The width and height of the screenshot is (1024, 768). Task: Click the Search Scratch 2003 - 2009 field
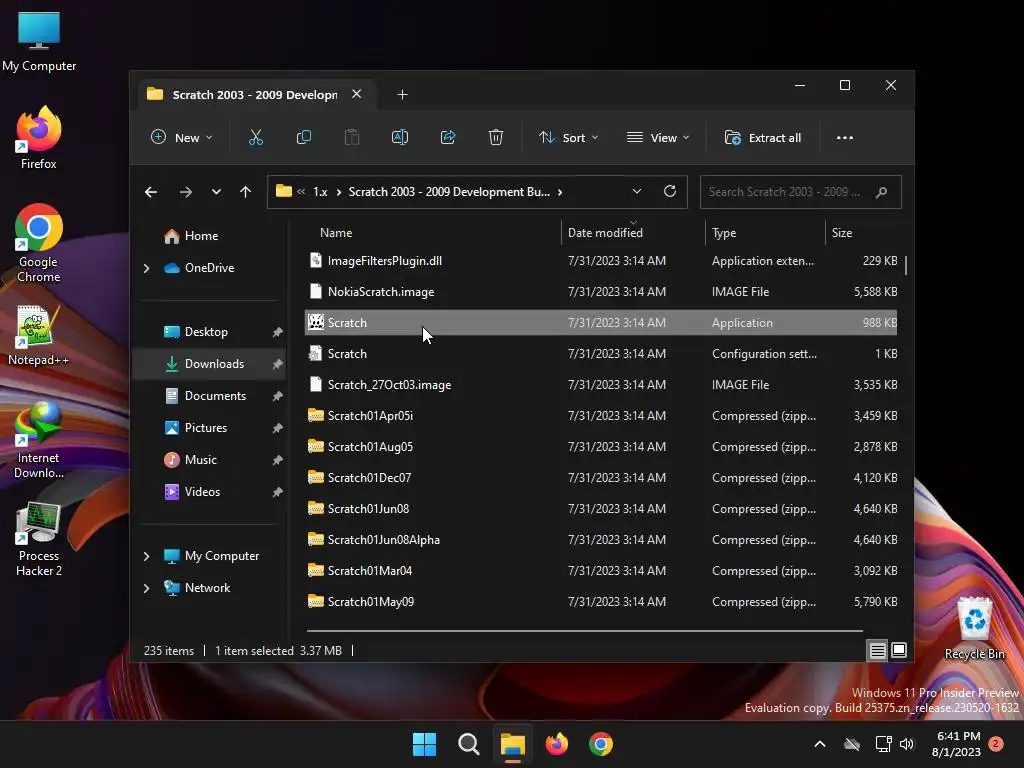801,192
